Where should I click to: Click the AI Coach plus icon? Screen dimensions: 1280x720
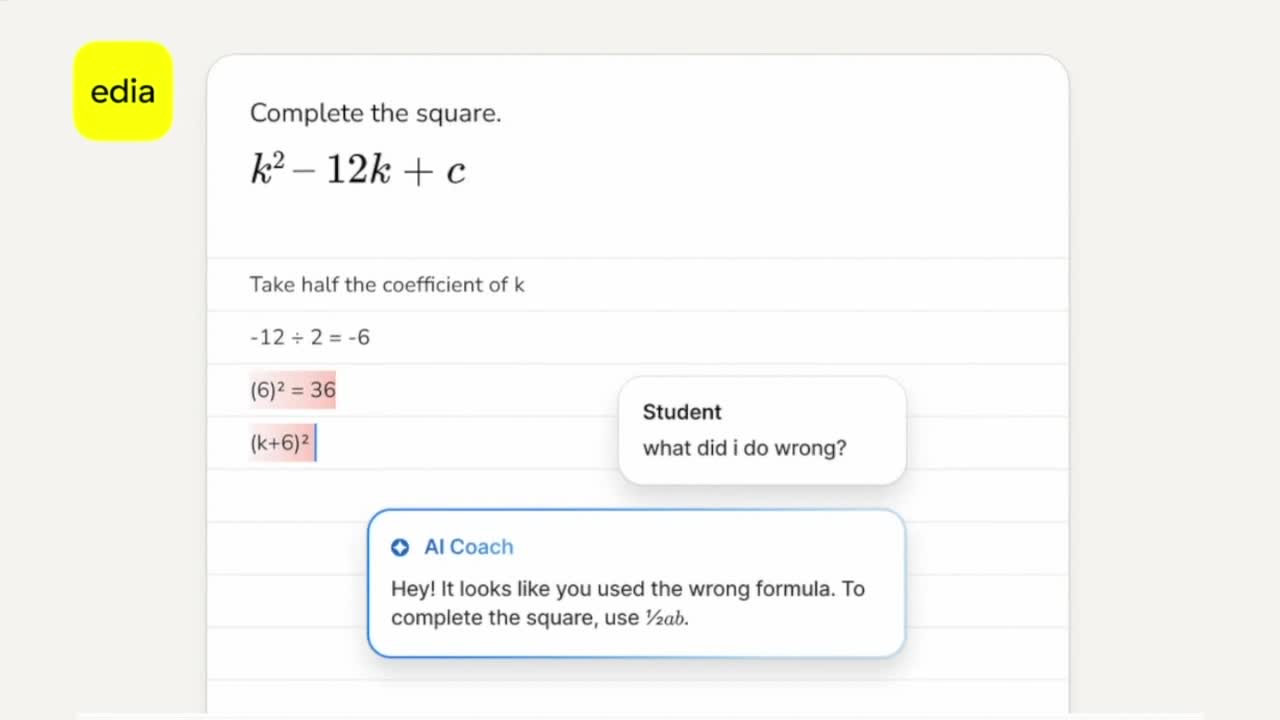click(x=400, y=547)
